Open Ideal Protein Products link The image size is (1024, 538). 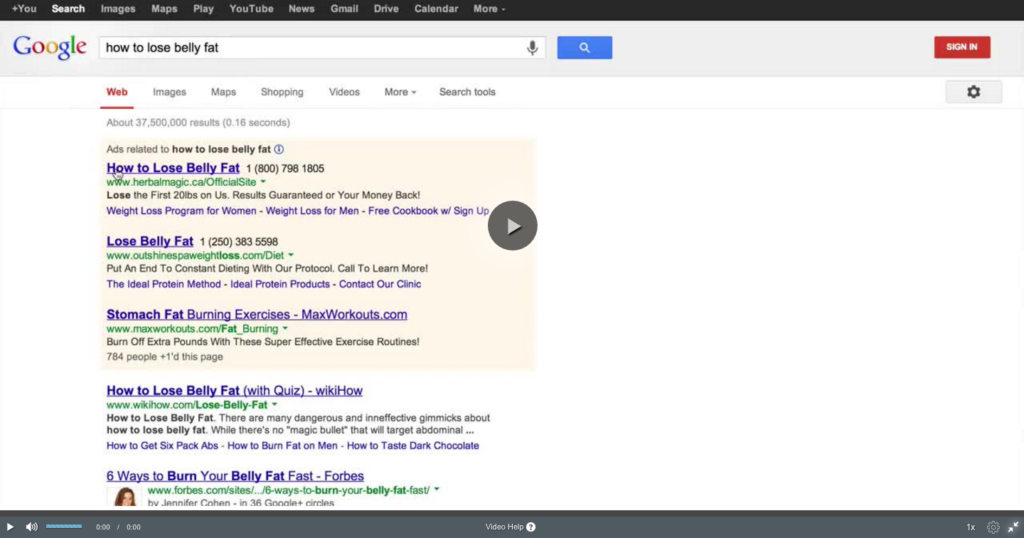pos(280,284)
